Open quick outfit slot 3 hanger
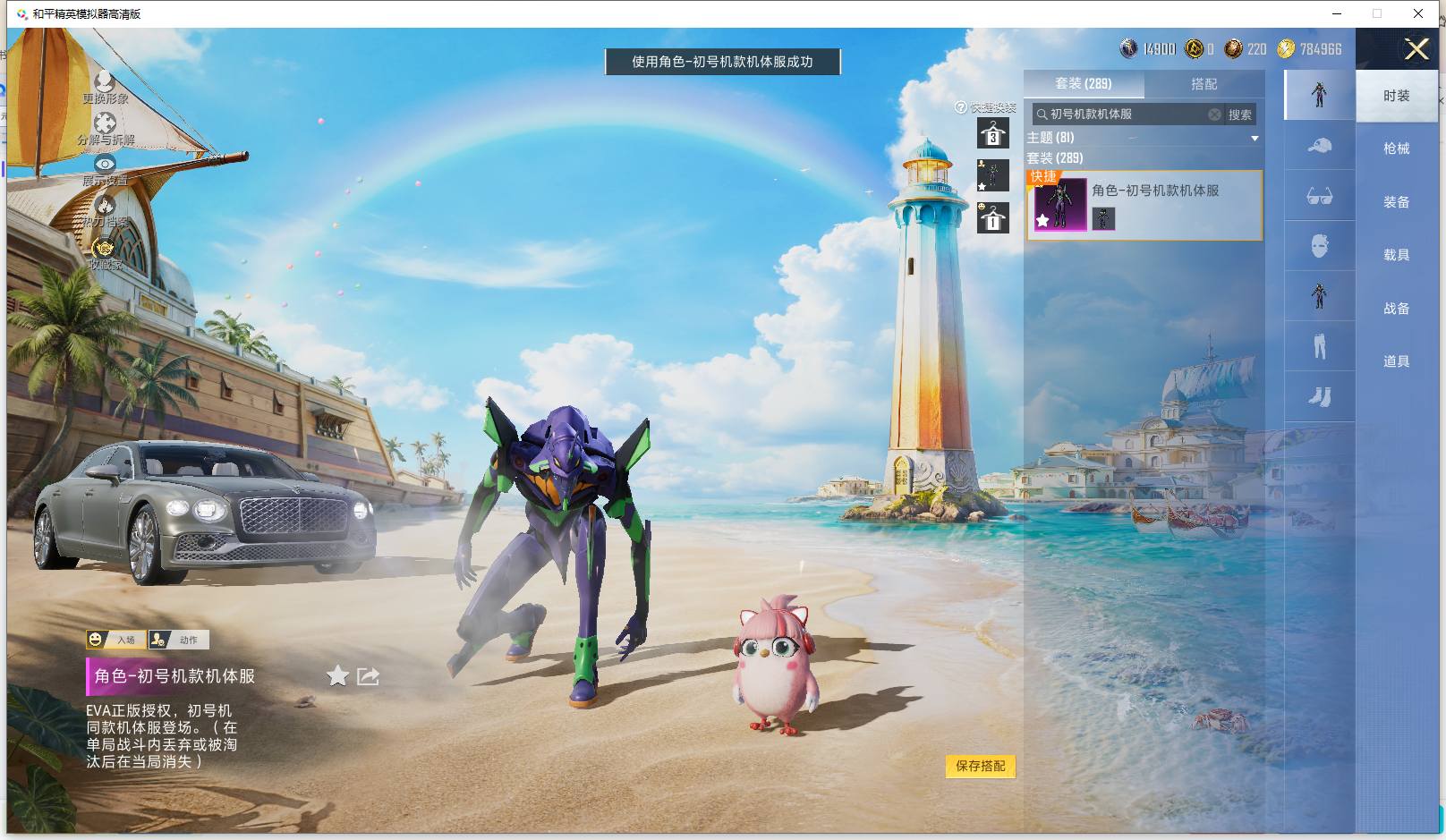This screenshot has height=840, width=1446. pyautogui.click(x=992, y=133)
